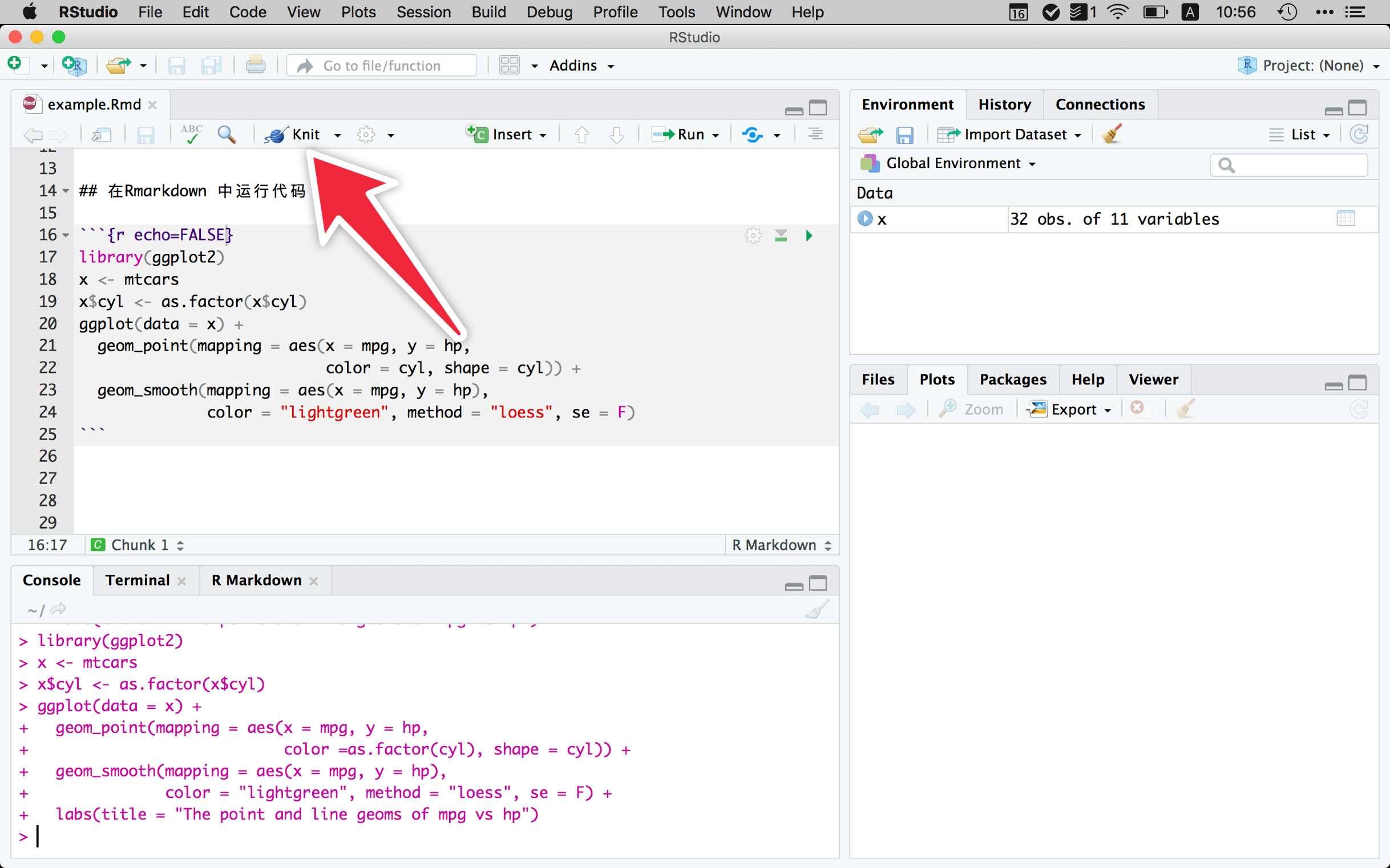Save the example.Rmd document icon
1390x868 pixels.
[146, 135]
